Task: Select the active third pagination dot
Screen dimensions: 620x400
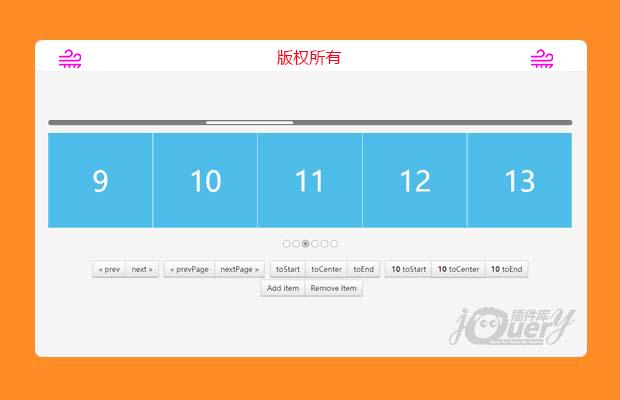Action: [306, 243]
